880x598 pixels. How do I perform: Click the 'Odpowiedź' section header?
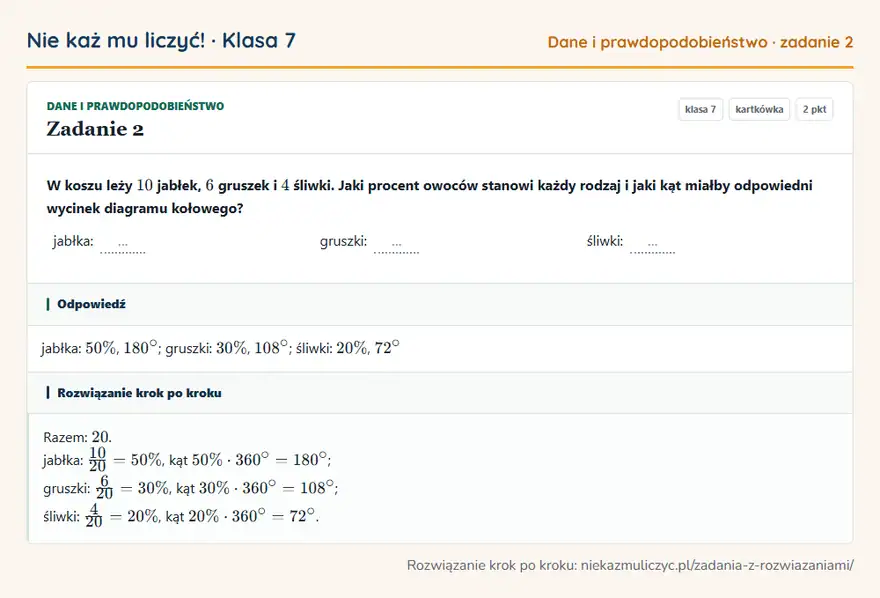point(440,304)
